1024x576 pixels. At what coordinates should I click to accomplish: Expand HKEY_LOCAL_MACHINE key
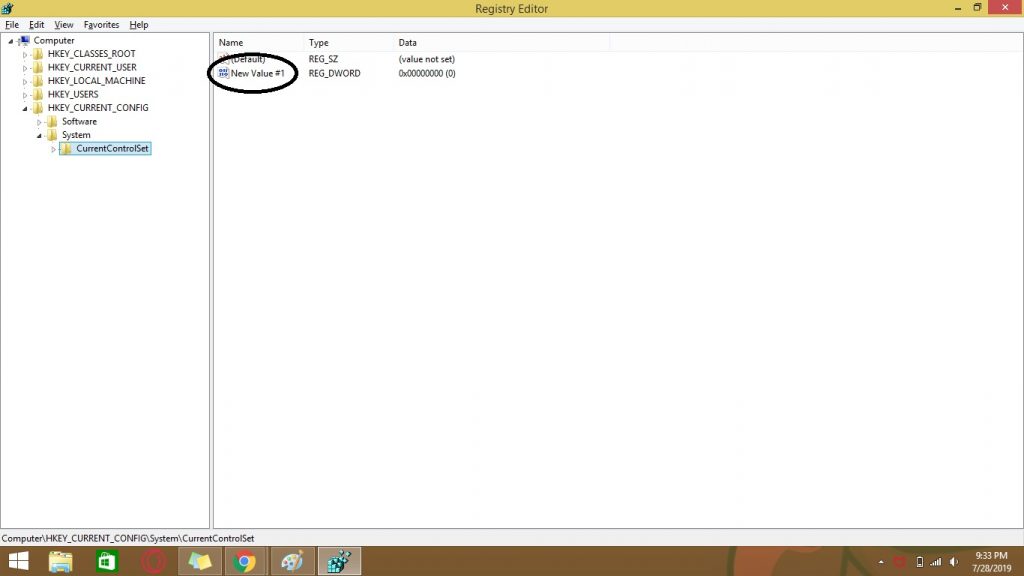click(25, 82)
